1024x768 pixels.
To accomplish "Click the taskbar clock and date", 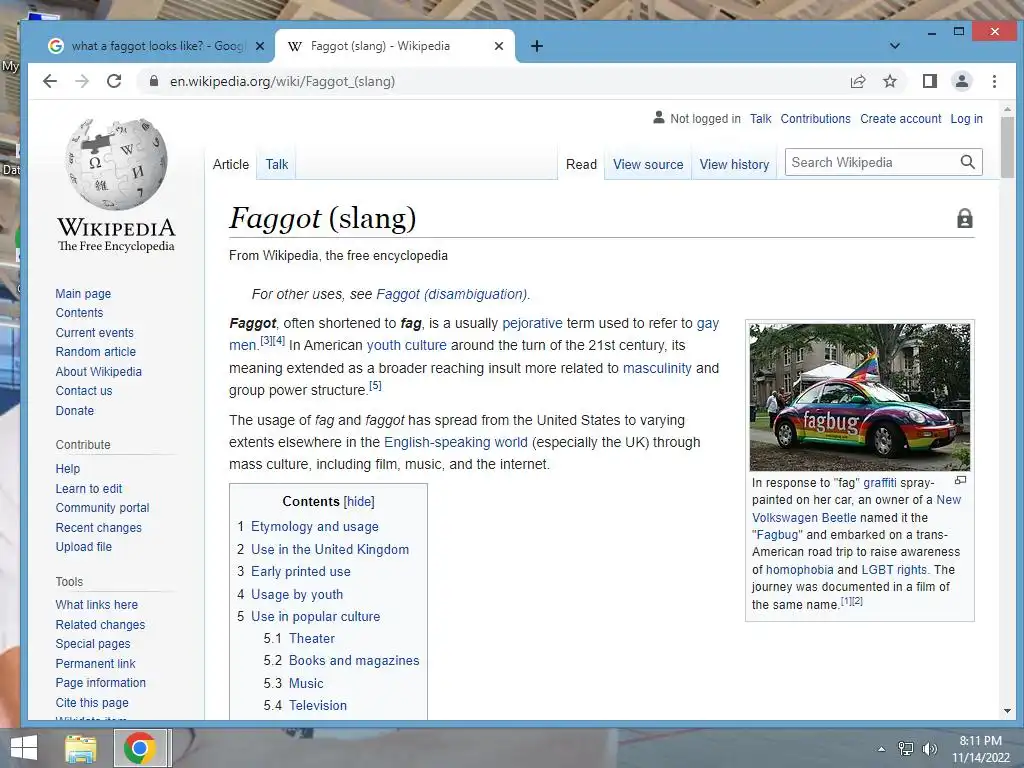I will [980, 749].
